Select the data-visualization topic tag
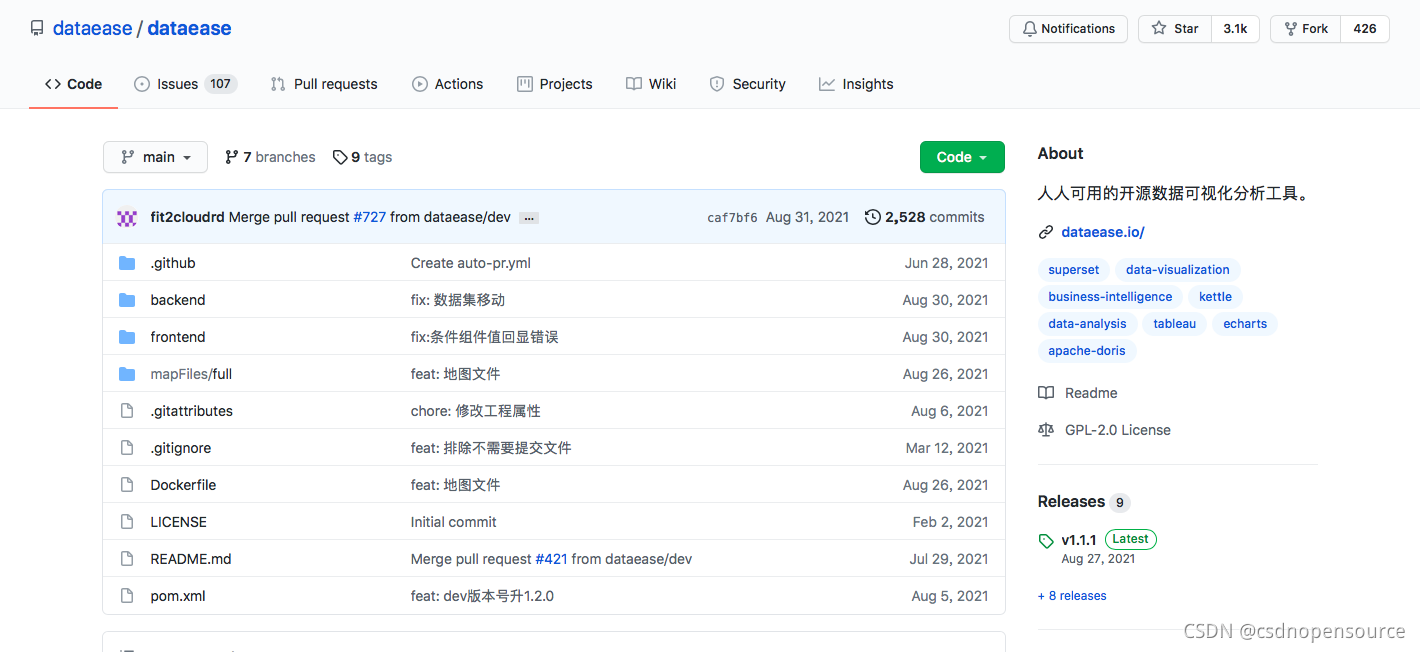Image resolution: width=1420 pixels, height=652 pixels. pos(1178,270)
